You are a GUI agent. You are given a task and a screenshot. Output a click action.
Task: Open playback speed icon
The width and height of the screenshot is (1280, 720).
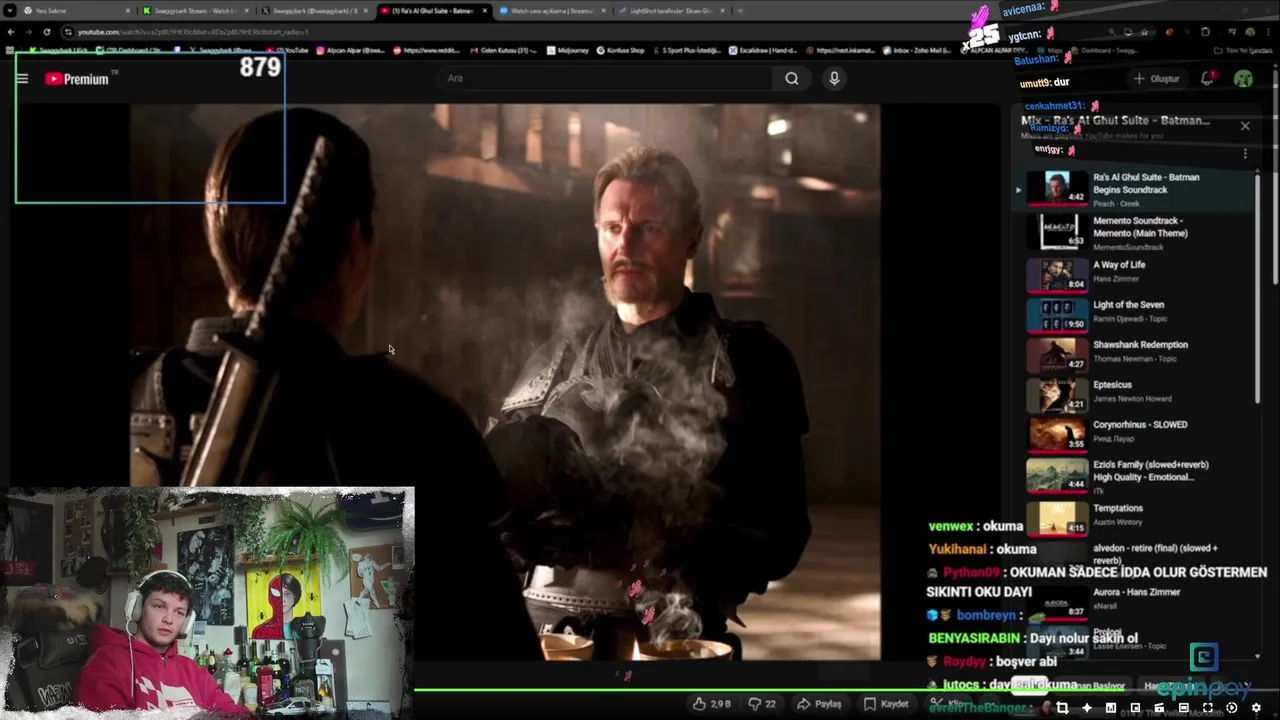tap(1232, 708)
